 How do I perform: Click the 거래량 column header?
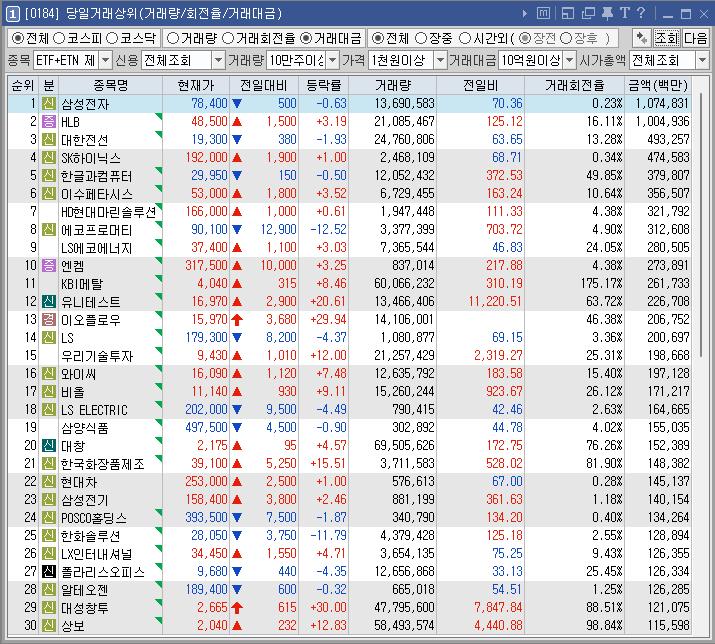coord(393,85)
